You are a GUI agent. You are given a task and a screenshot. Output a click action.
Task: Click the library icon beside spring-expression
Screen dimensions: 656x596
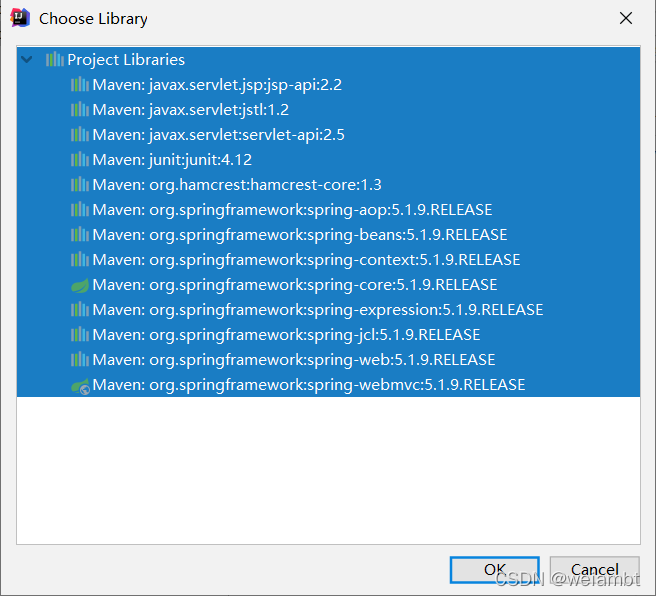pos(79,310)
